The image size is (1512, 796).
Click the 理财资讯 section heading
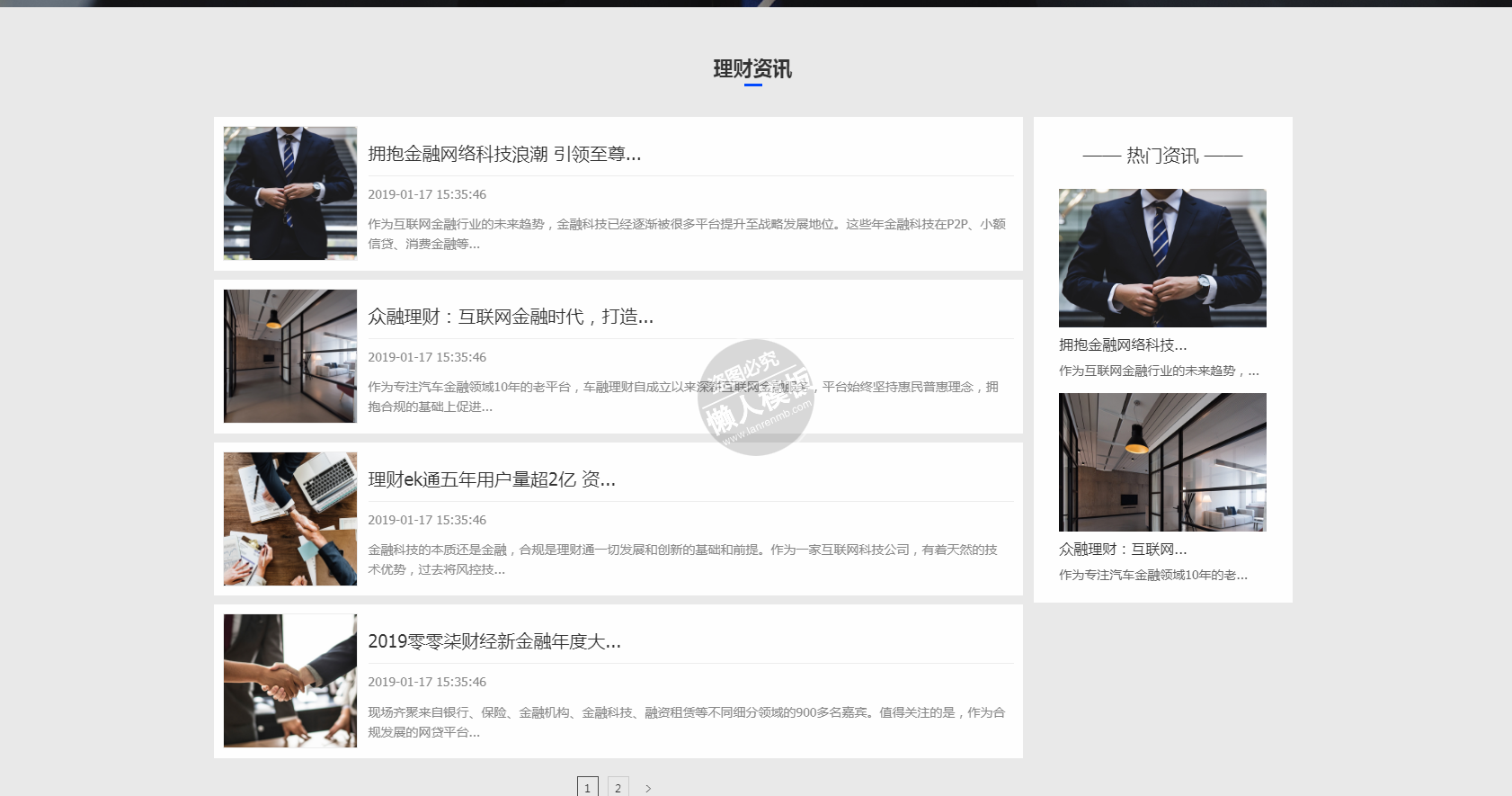pyautogui.click(x=752, y=69)
